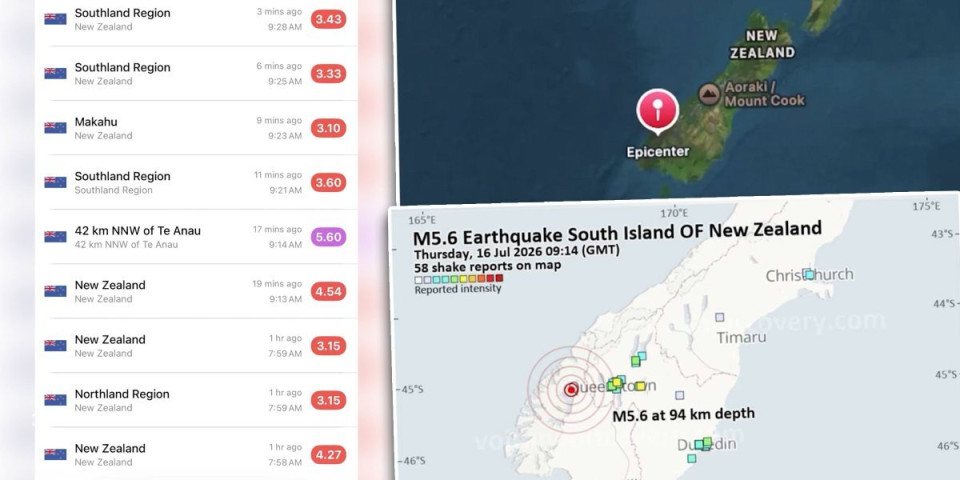Select the purple 5.60 magnitude badge

(328, 237)
